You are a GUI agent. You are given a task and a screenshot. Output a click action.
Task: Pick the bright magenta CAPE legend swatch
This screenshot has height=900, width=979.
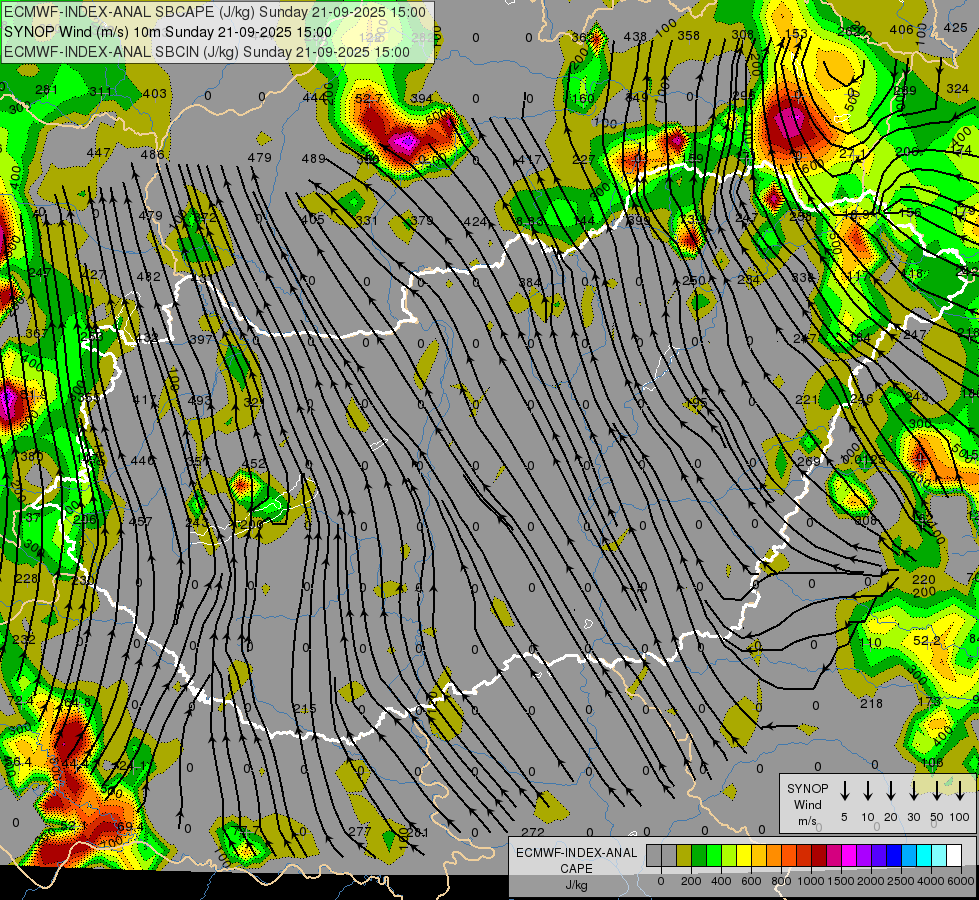pos(849,856)
